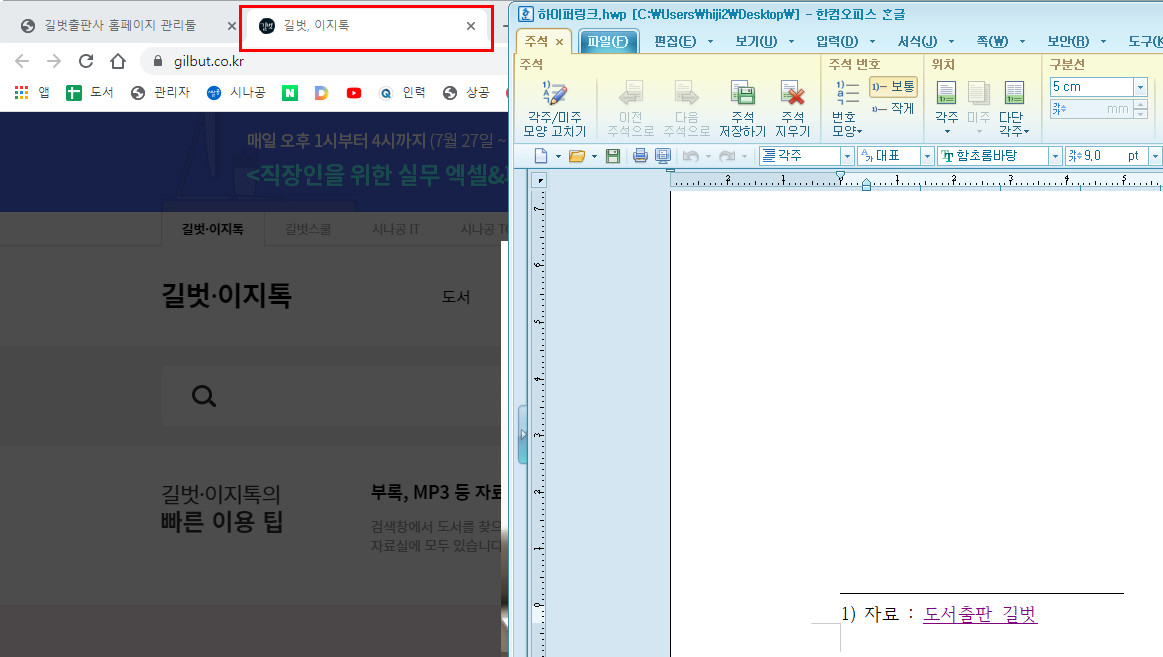Click the new document icon in Hangul

541,156
